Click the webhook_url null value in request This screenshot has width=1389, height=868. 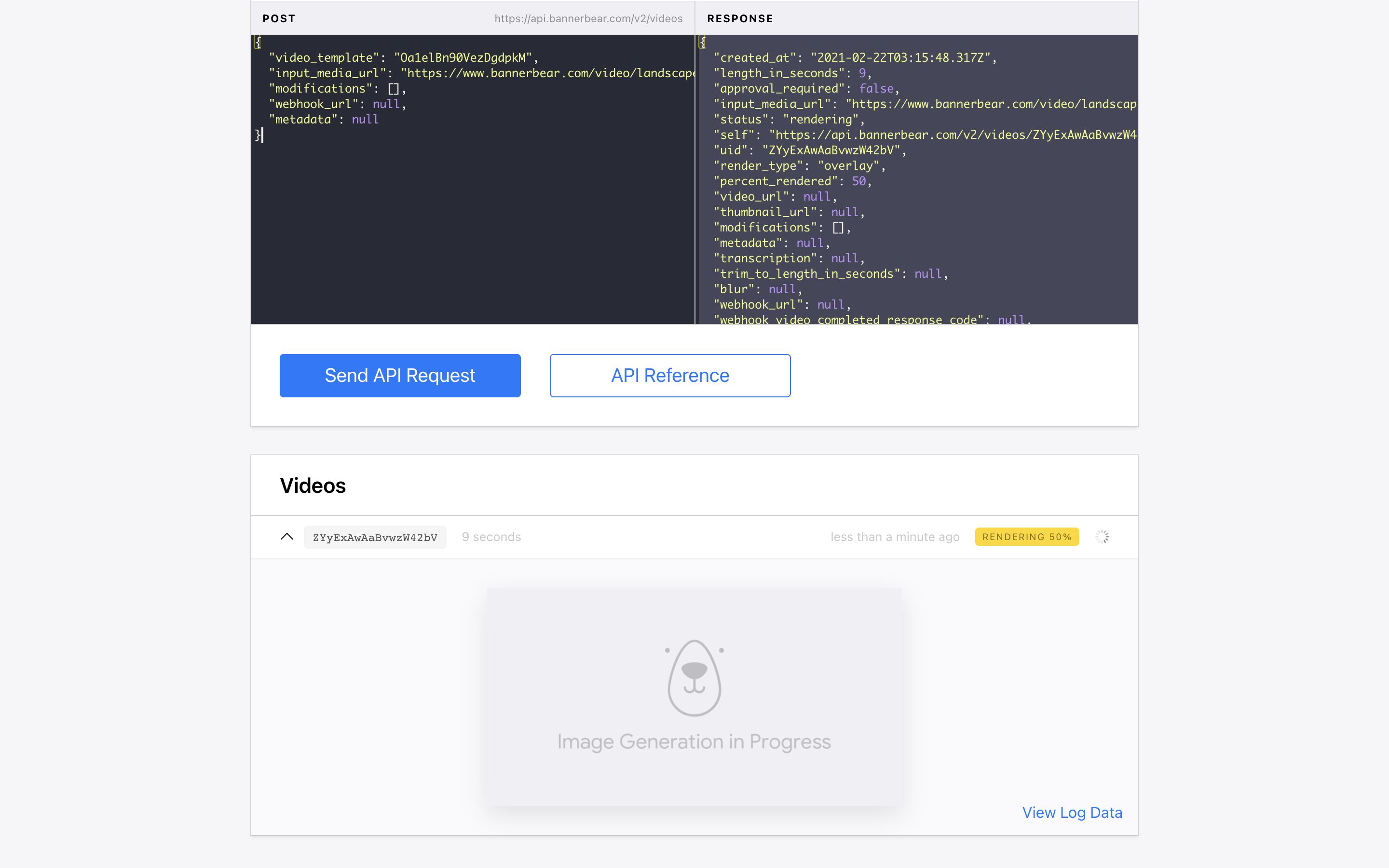click(386, 104)
